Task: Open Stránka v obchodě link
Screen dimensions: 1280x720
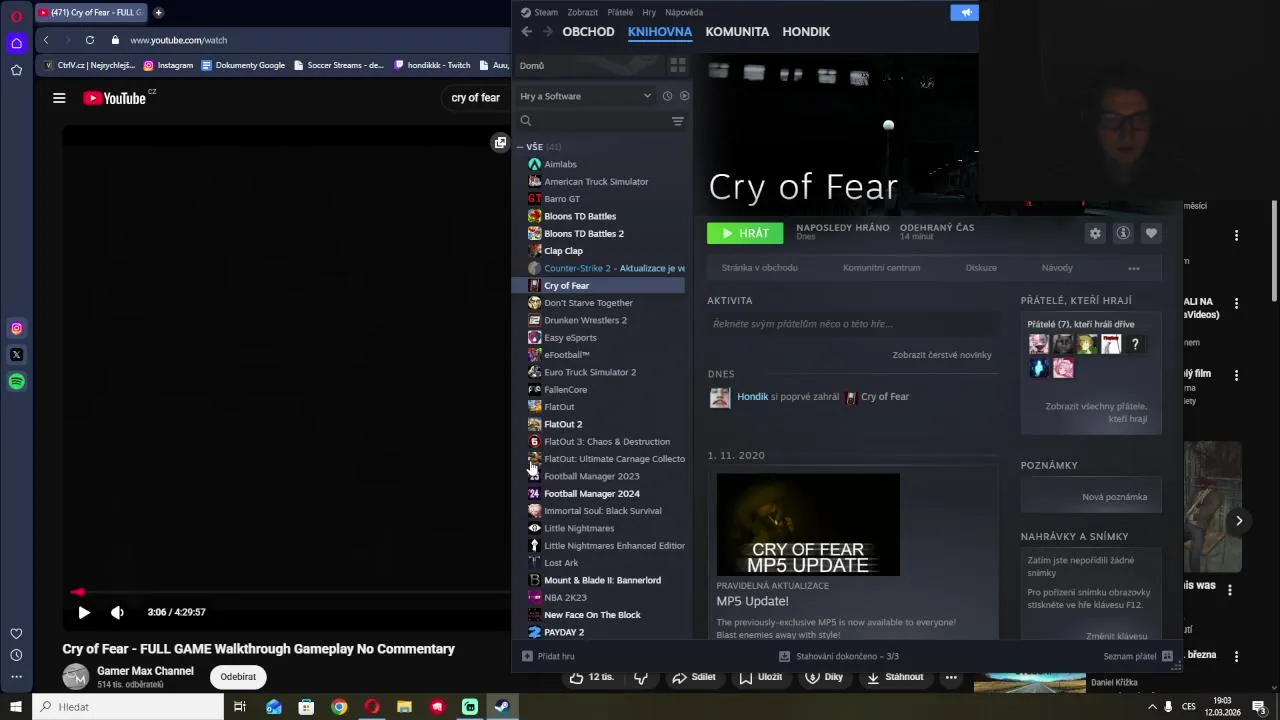Action: (760, 268)
